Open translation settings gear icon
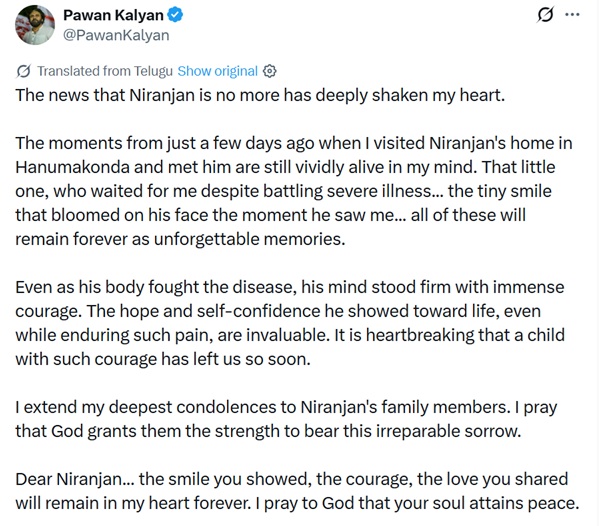 tap(270, 71)
